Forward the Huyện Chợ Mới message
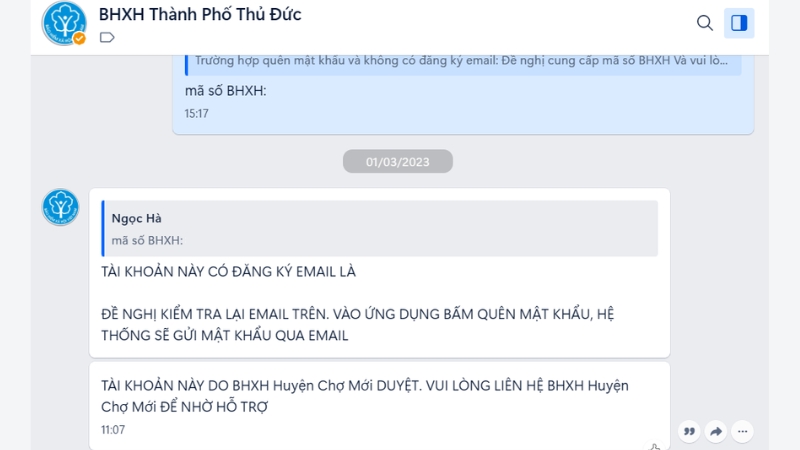Screen dimensions: 800x450 pos(716,432)
